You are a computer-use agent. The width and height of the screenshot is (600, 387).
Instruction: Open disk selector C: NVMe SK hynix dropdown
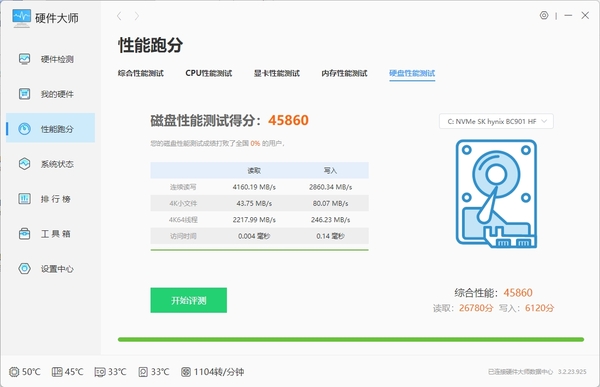(496, 121)
